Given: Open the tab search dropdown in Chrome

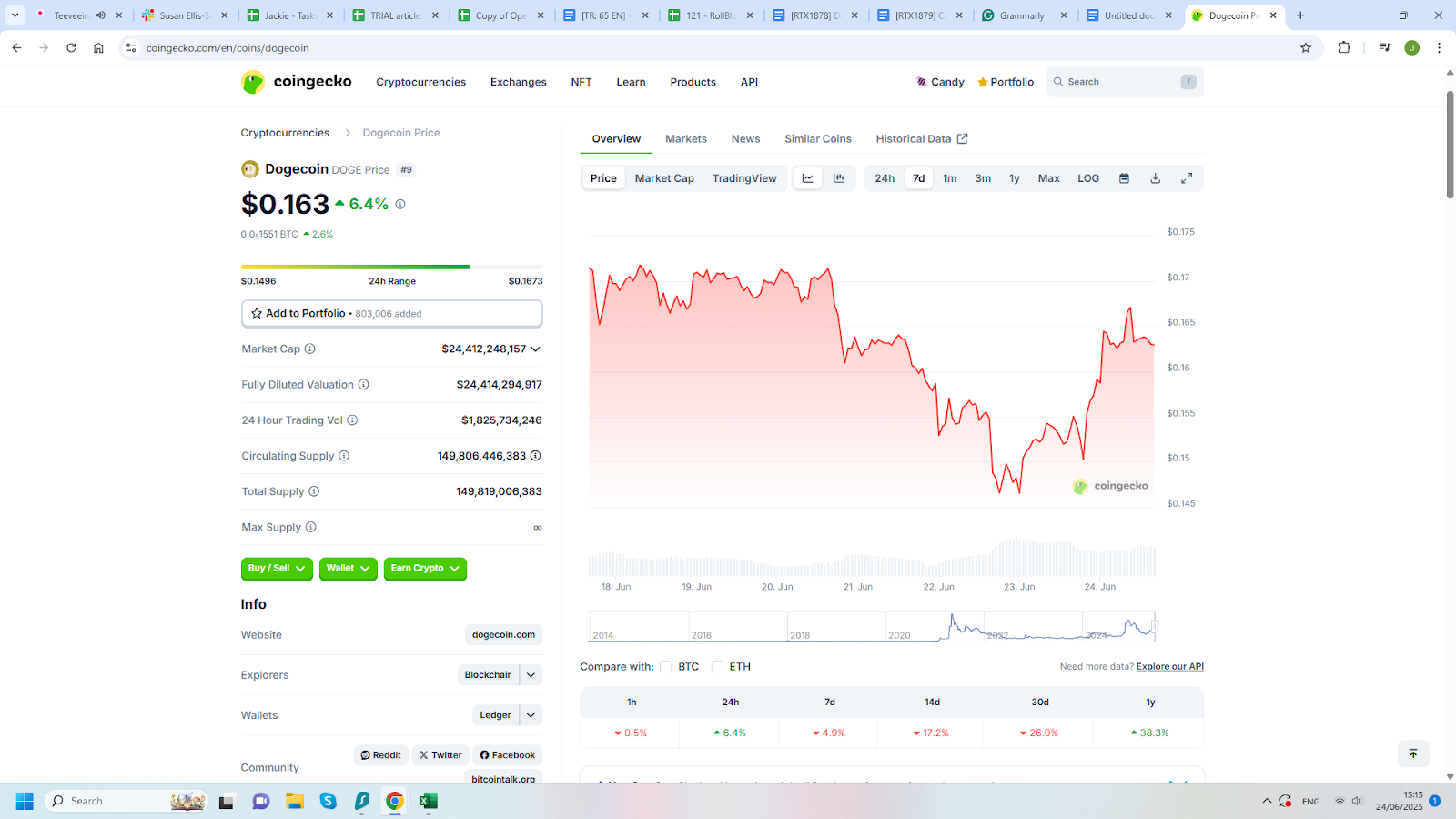Looking at the screenshot, I should click(x=15, y=15).
